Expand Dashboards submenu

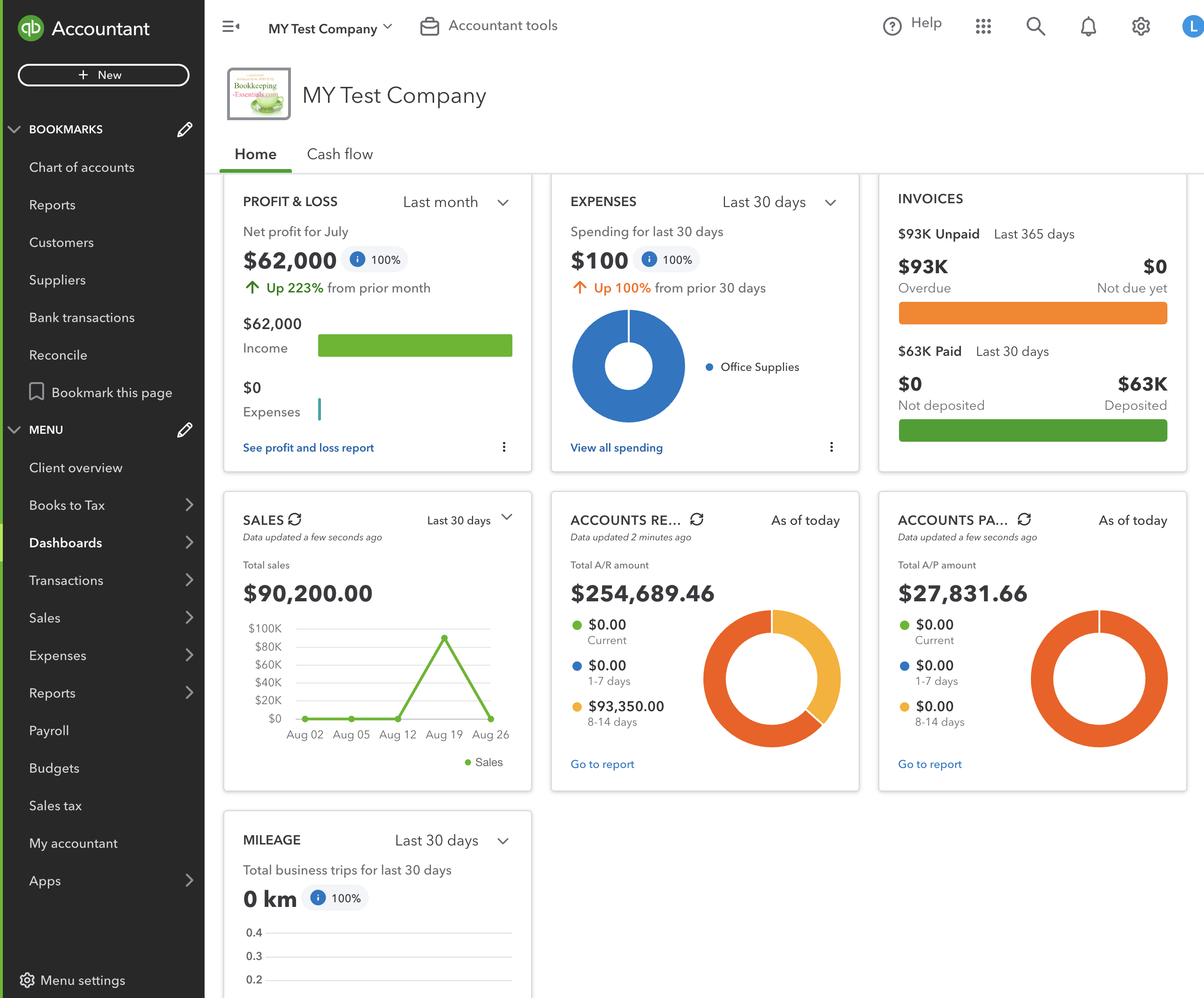pos(189,543)
